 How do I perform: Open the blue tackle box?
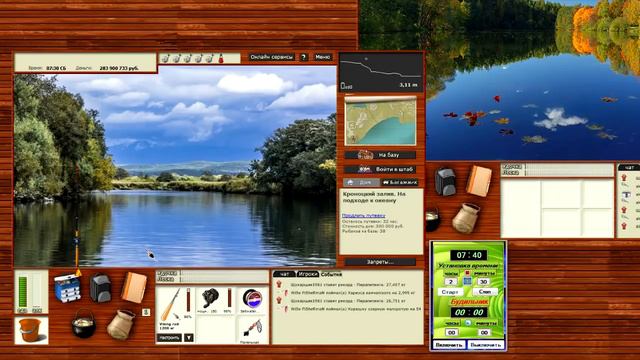[x=67, y=288]
